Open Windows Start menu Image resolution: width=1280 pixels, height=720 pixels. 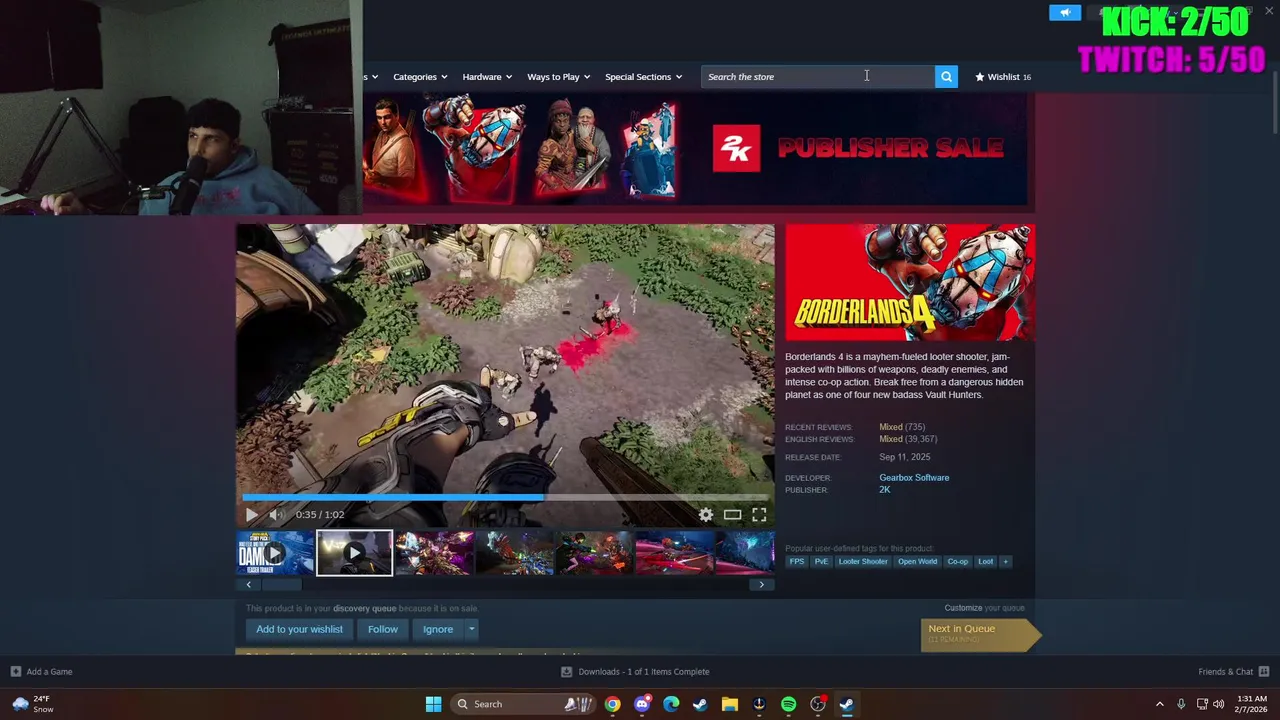pyautogui.click(x=433, y=704)
